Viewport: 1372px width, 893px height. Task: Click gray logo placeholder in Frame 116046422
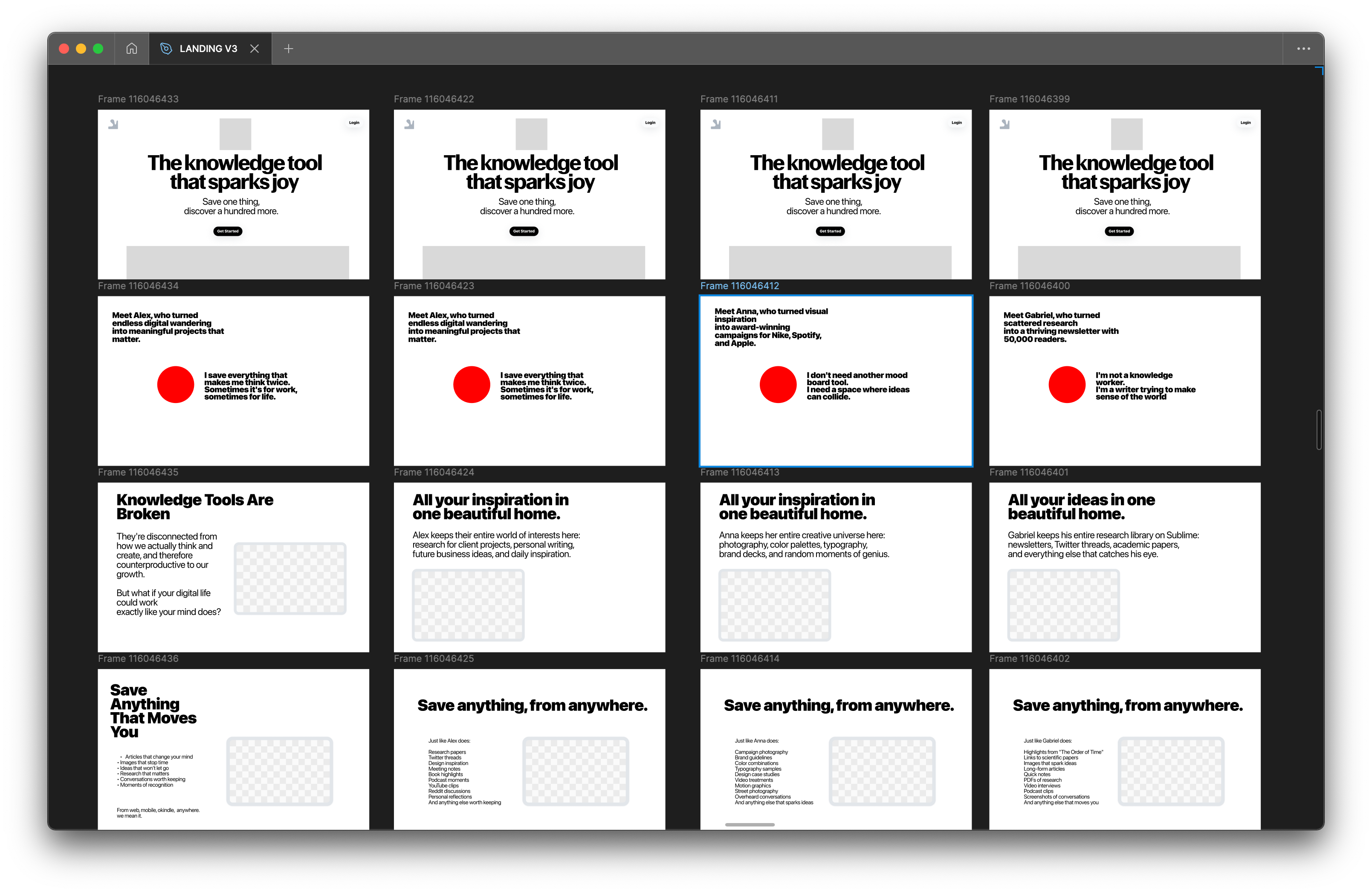531,134
